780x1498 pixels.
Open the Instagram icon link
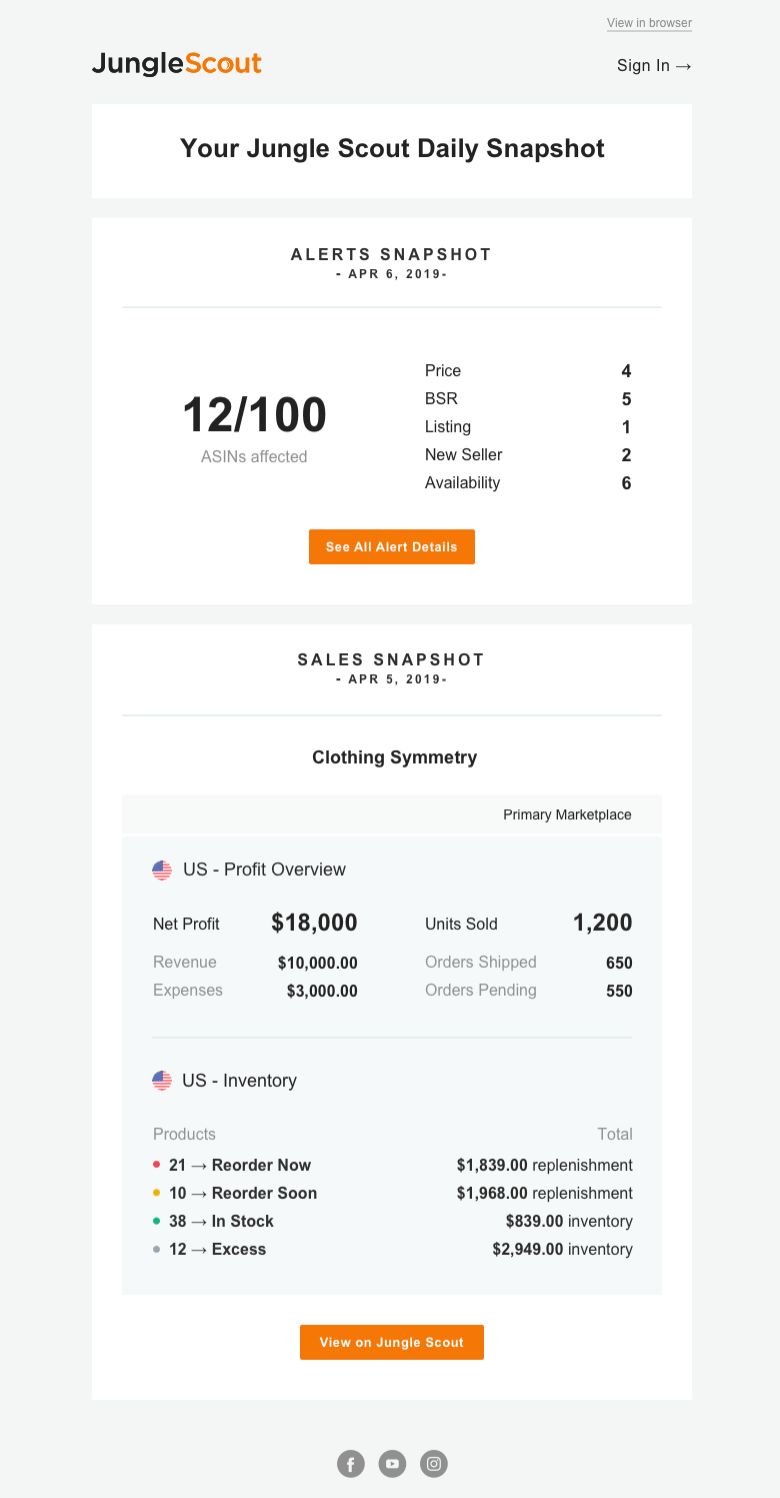[x=434, y=1464]
